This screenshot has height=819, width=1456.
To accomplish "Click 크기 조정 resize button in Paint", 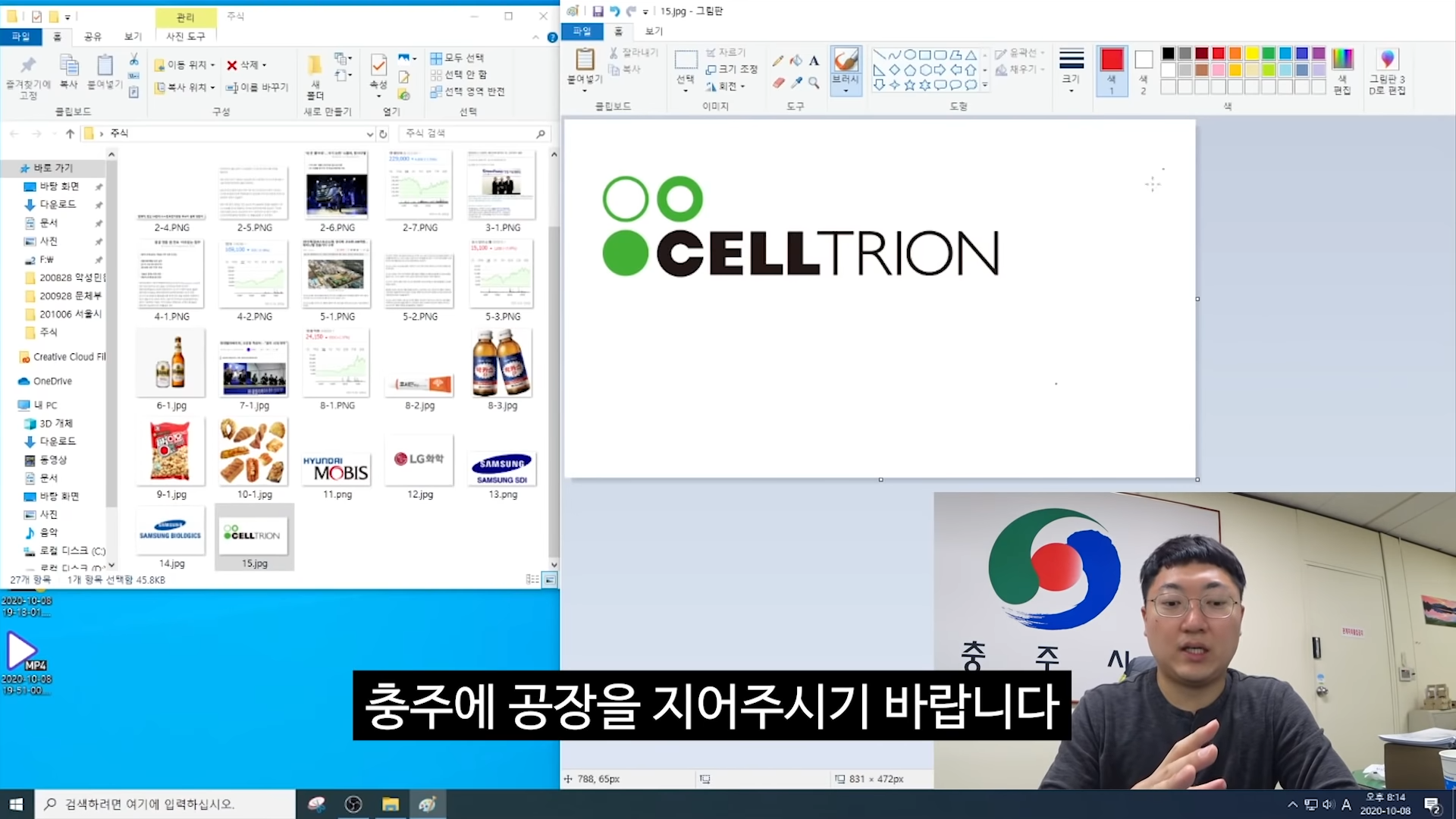I will [732, 69].
